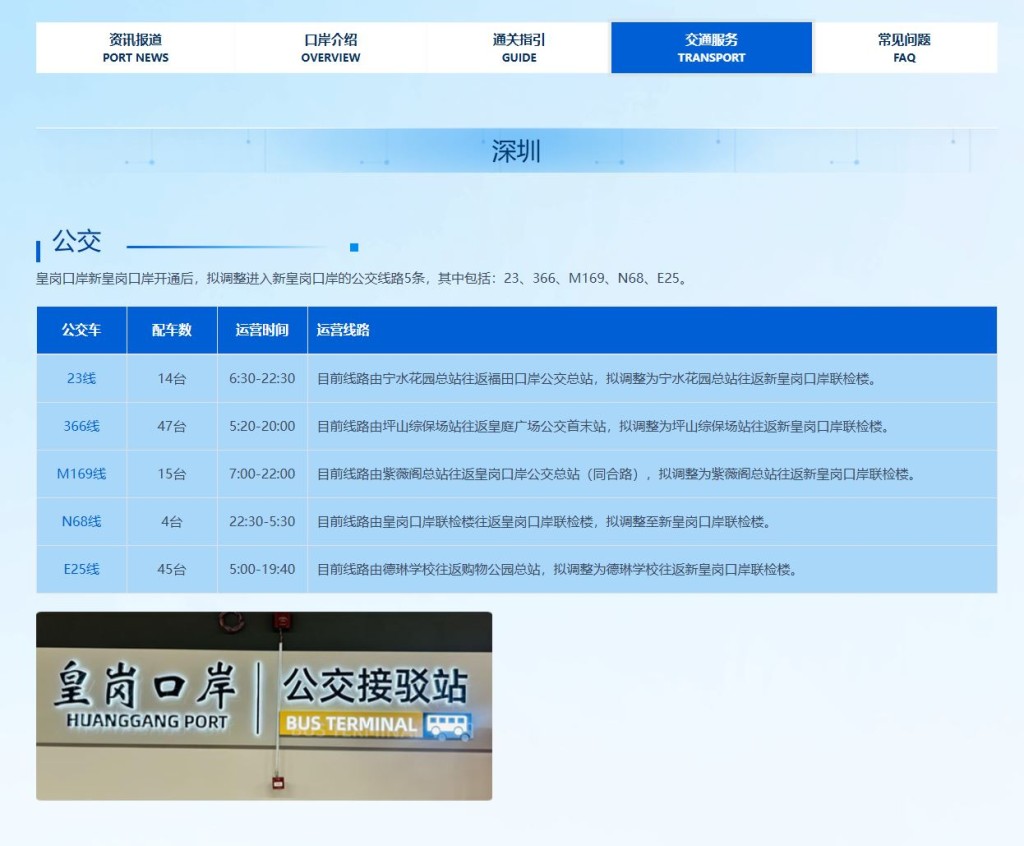Click the 配车数 column header
The image size is (1024, 846).
172,330
